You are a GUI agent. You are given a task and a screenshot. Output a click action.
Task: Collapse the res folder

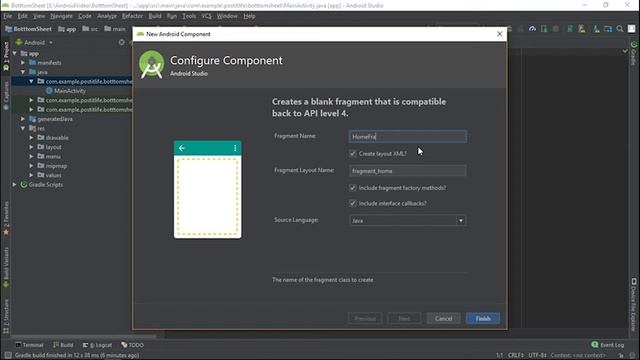pos(23,128)
